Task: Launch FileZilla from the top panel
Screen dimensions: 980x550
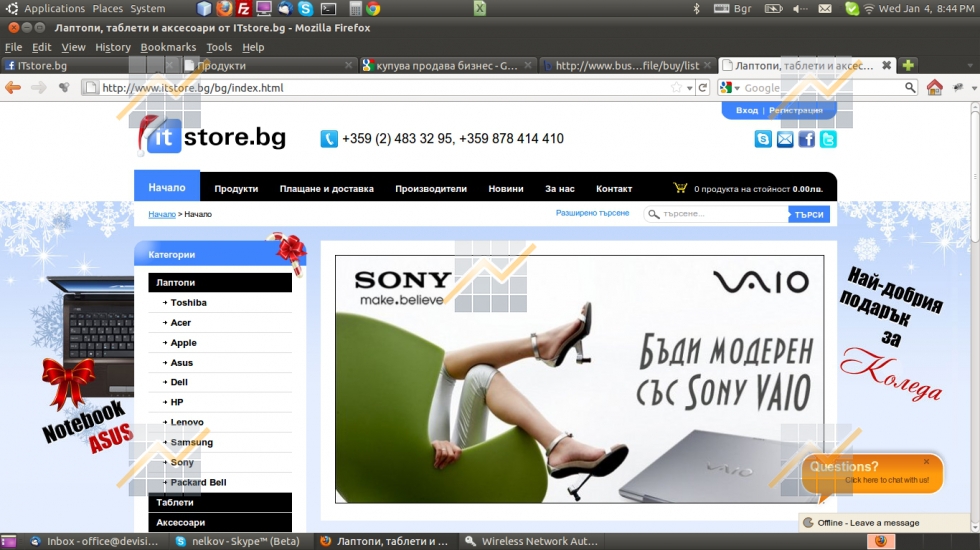Action: [x=244, y=8]
